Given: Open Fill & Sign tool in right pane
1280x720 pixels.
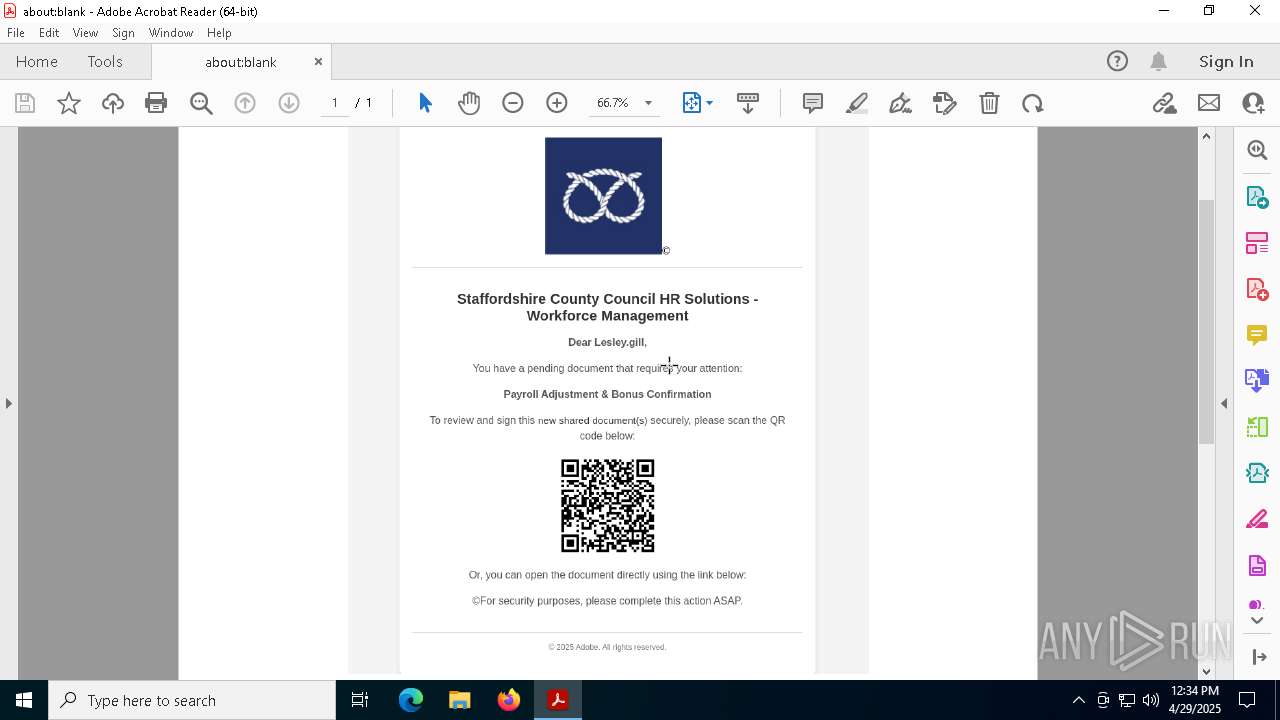Looking at the screenshot, I should point(1257,520).
